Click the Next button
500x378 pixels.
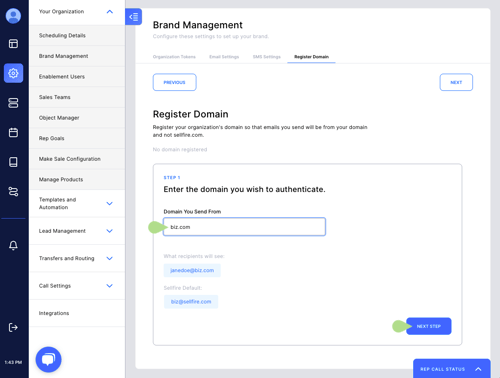(x=456, y=82)
